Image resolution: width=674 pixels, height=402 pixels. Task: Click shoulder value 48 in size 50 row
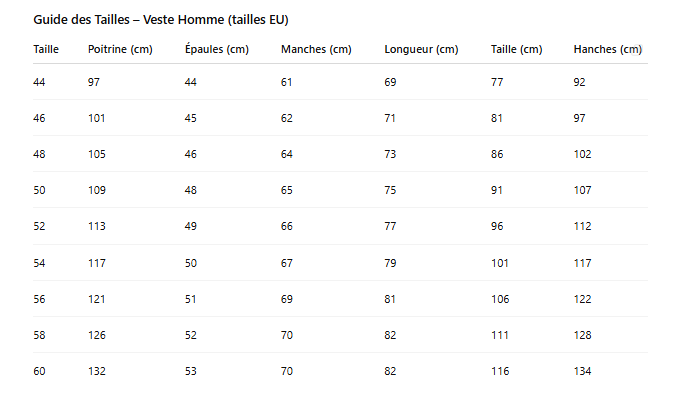(x=191, y=190)
